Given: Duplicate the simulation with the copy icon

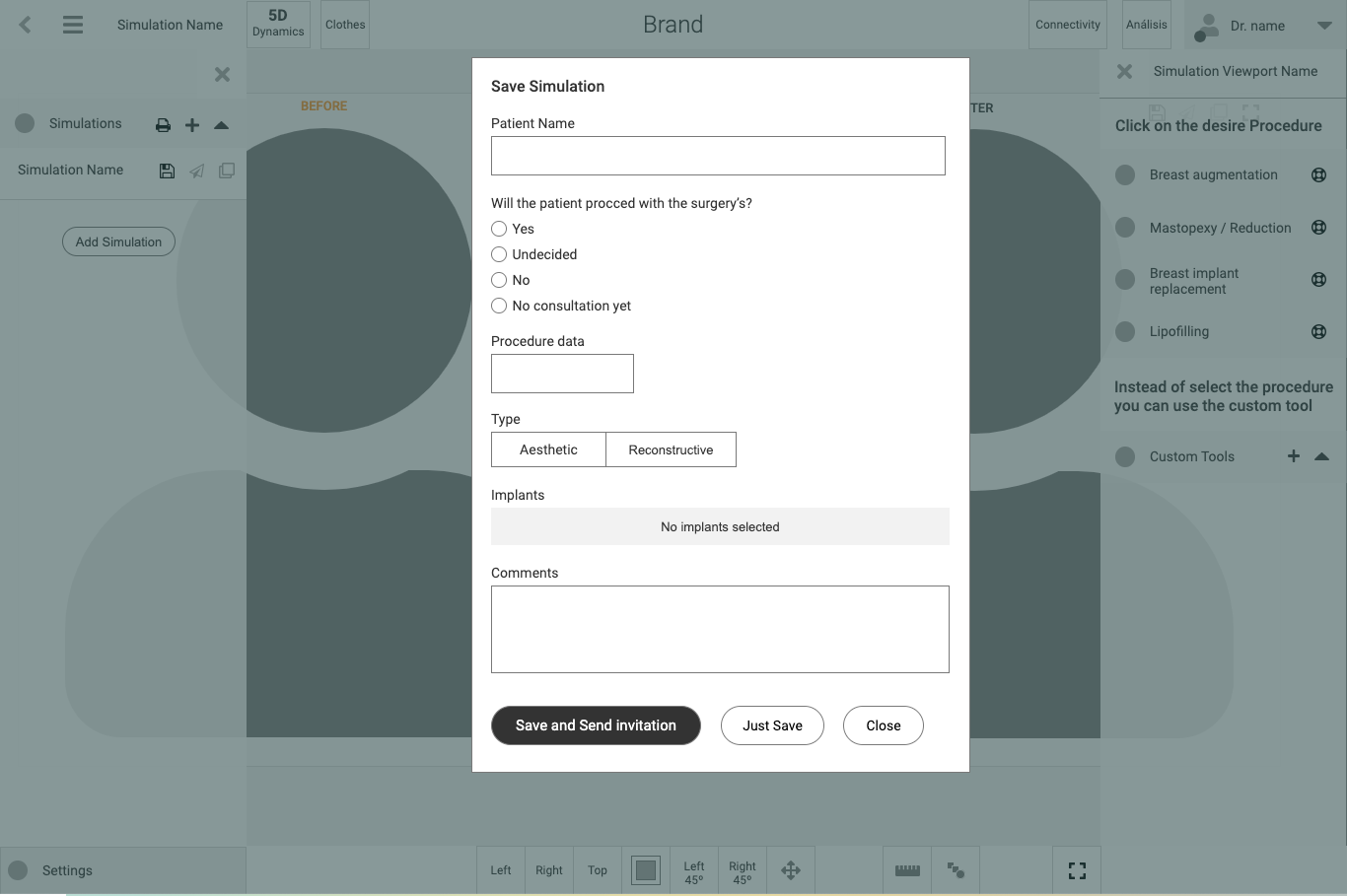Looking at the screenshot, I should point(226,170).
